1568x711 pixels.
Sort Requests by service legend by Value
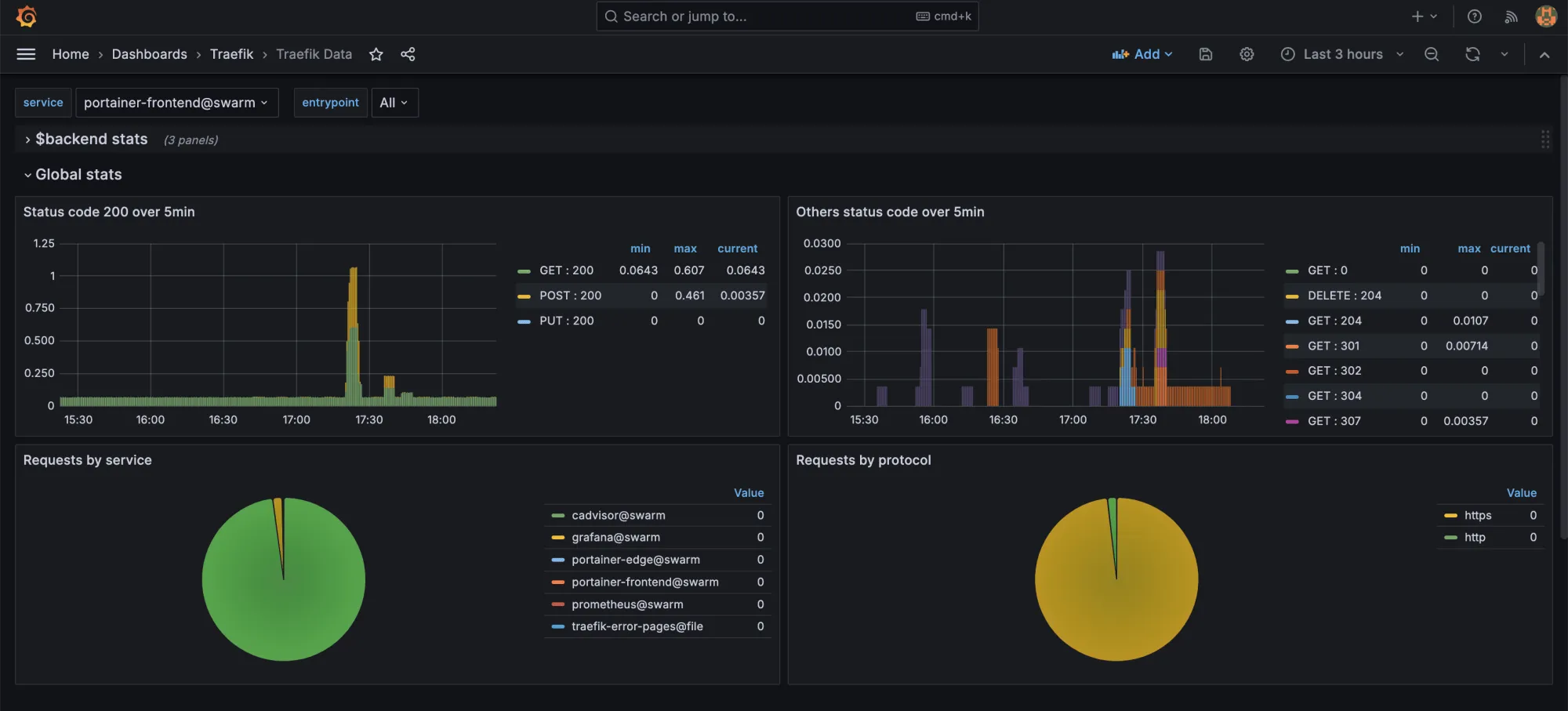(x=748, y=493)
